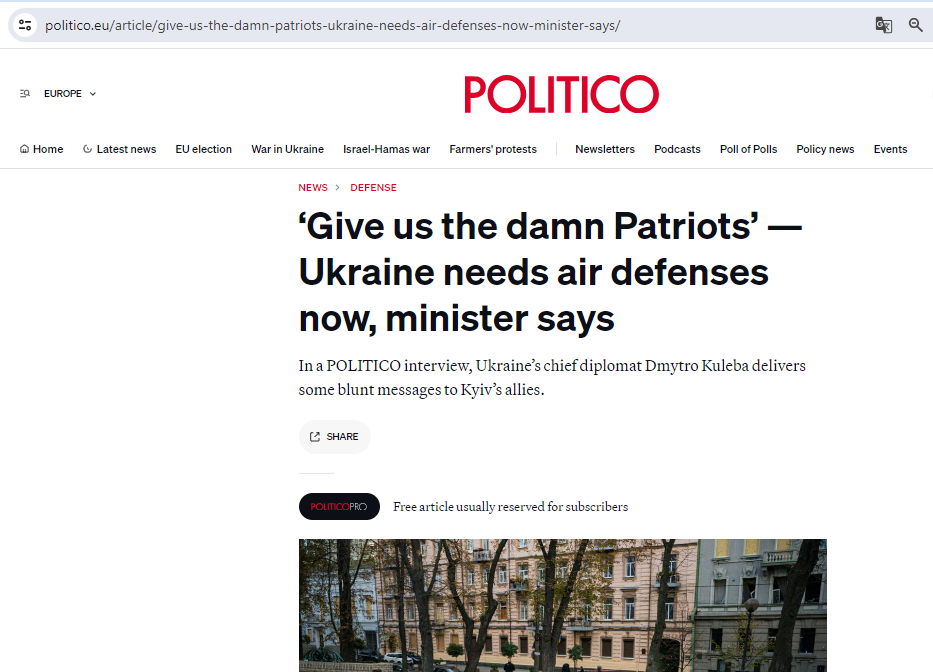Open the Farmers' protests section

(x=493, y=149)
